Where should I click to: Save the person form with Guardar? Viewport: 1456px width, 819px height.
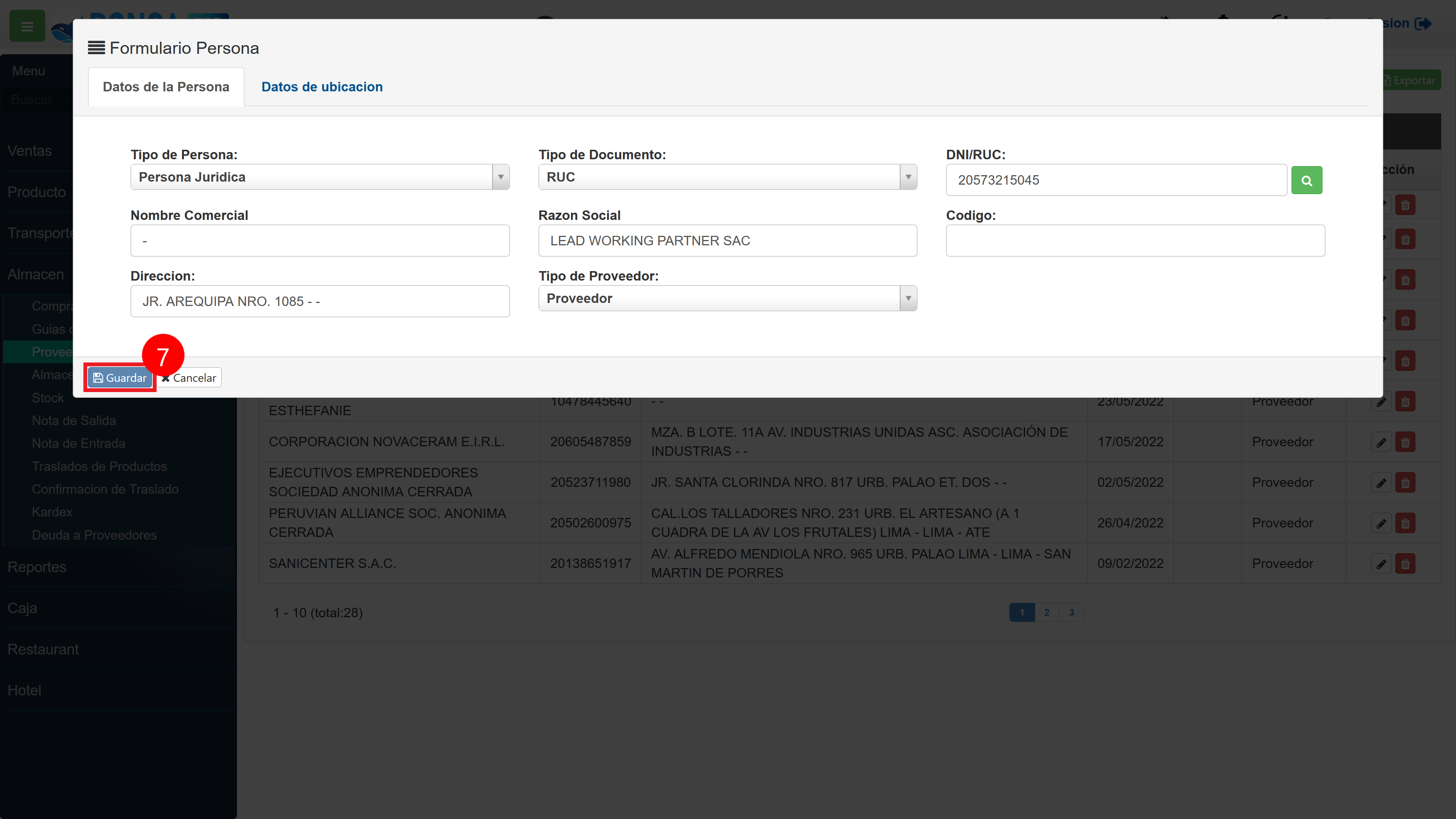tap(120, 378)
